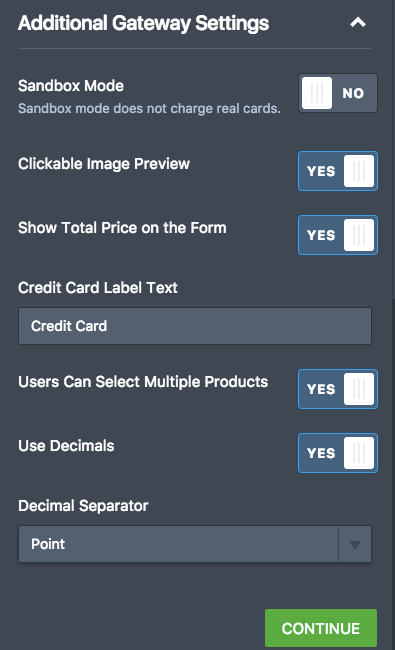Image resolution: width=395 pixels, height=650 pixels.
Task: Click the 'Sandbox Mode' label text
Action: (71, 86)
